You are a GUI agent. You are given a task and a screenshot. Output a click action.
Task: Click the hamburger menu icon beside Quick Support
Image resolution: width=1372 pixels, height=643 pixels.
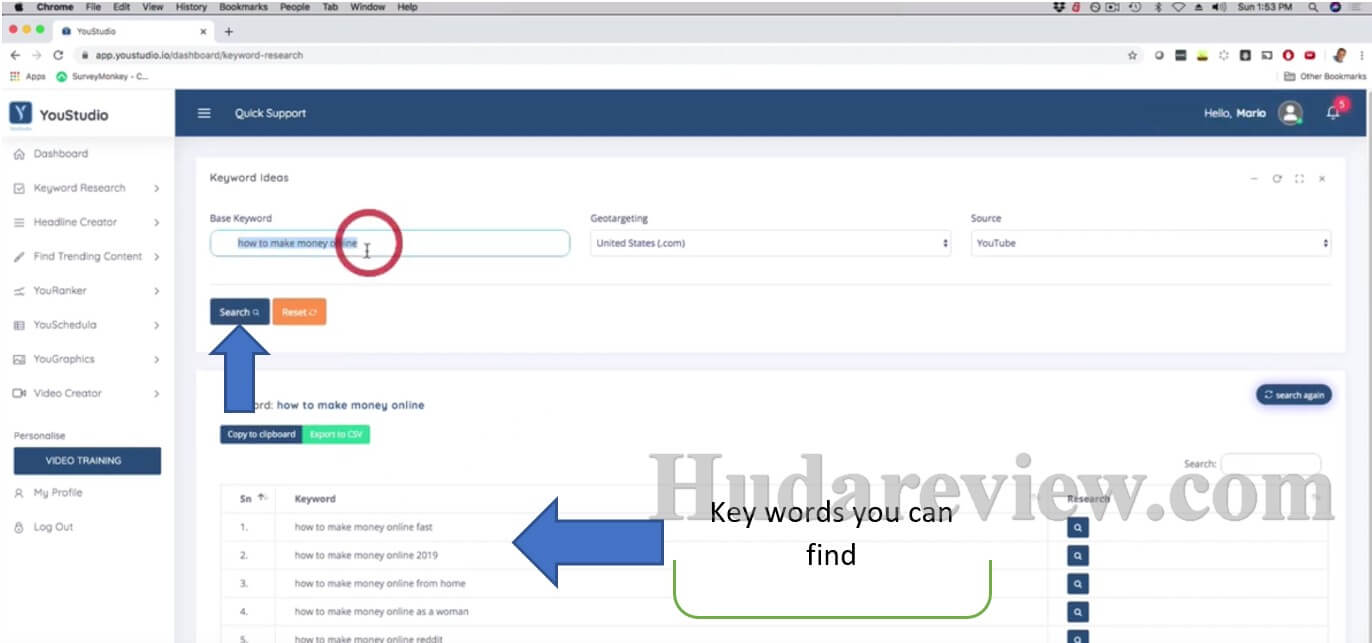pos(203,113)
